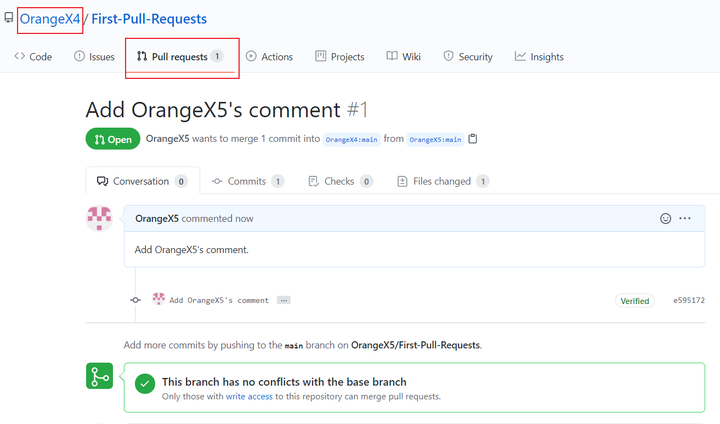Select the Conversation tab
Screen dimensions: 720x424
[142, 181]
